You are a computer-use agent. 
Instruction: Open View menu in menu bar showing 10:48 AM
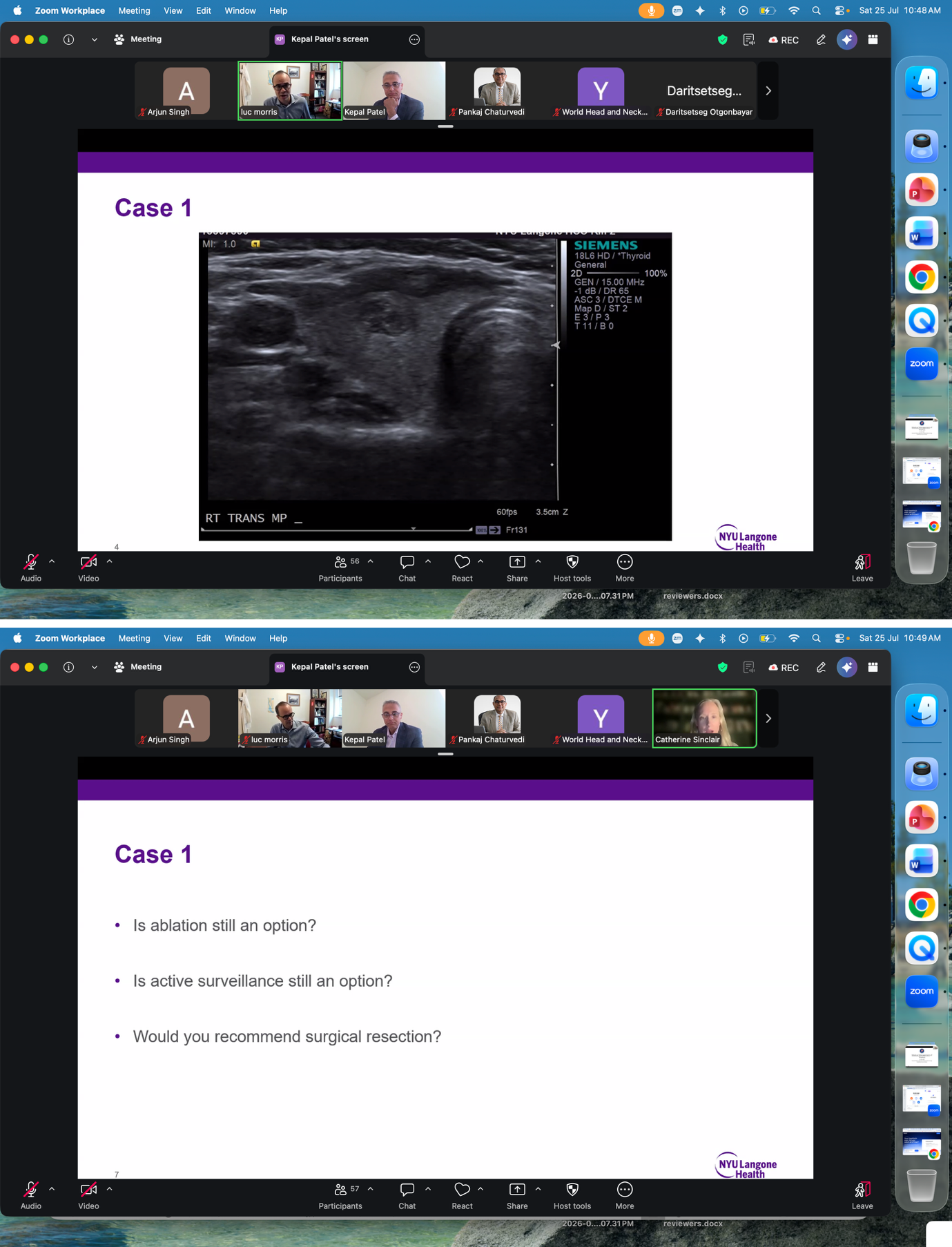[x=173, y=10]
